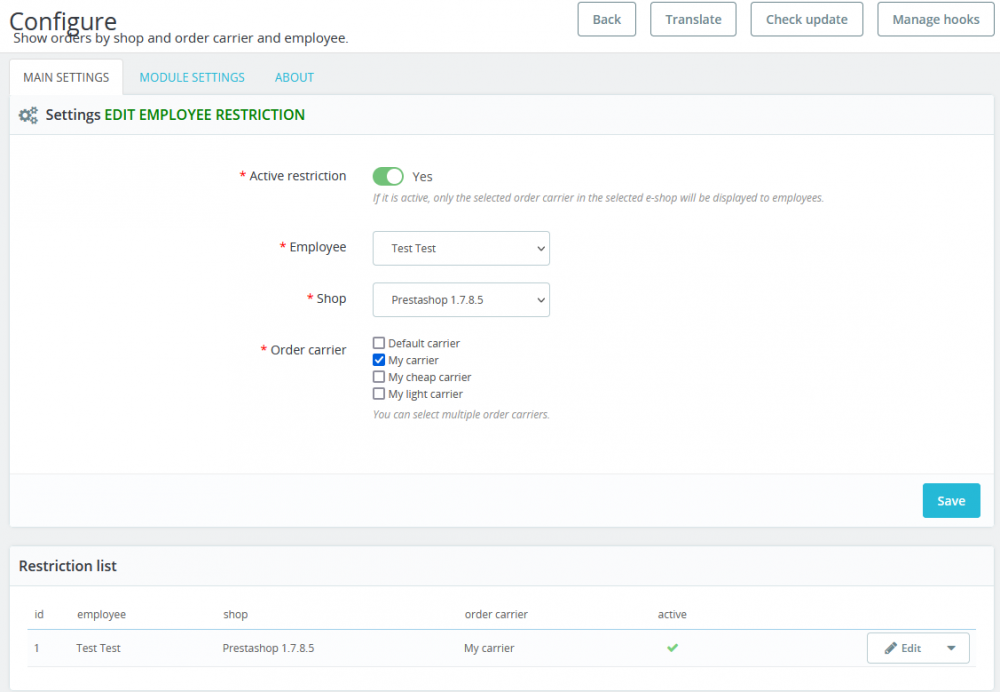Open Manage hooks
1000x692 pixels.
click(935, 19)
